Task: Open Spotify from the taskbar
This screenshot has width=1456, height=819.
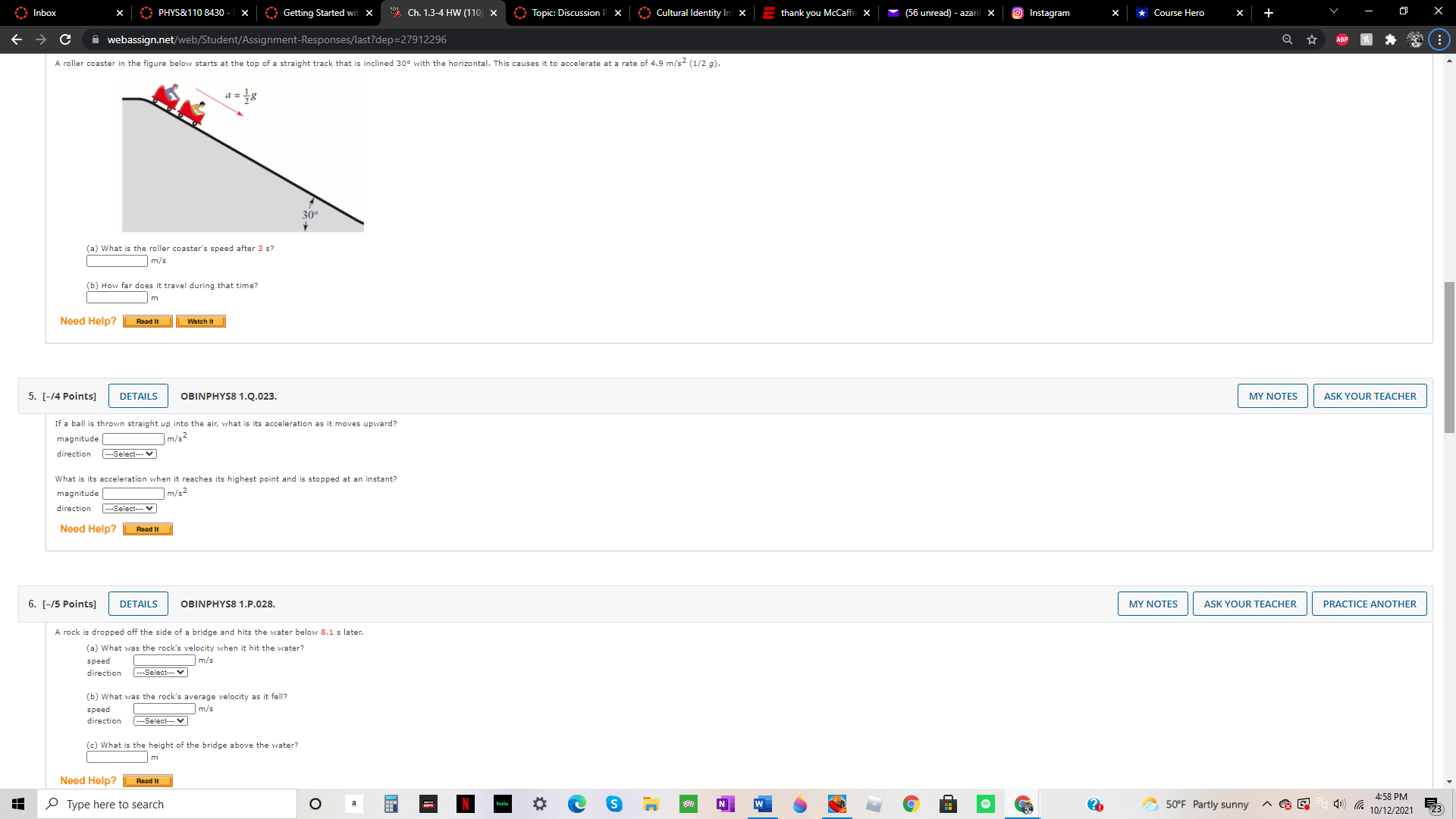Action: (x=985, y=804)
